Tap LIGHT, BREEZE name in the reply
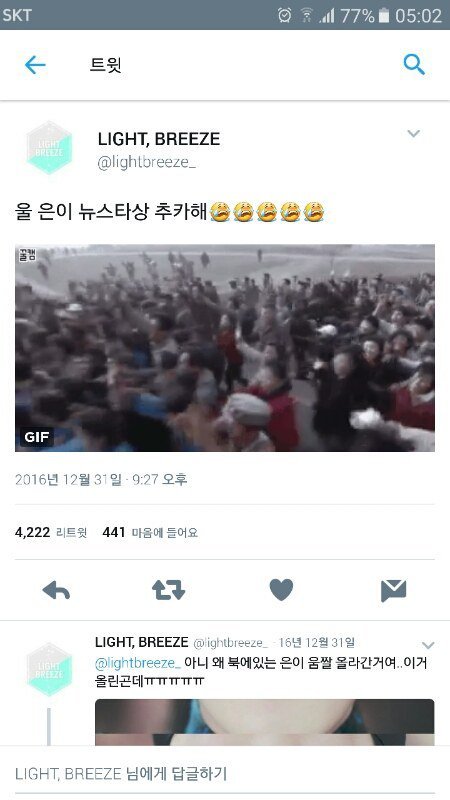Viewport: 450px width, 800px height. [x=141, y=642]
